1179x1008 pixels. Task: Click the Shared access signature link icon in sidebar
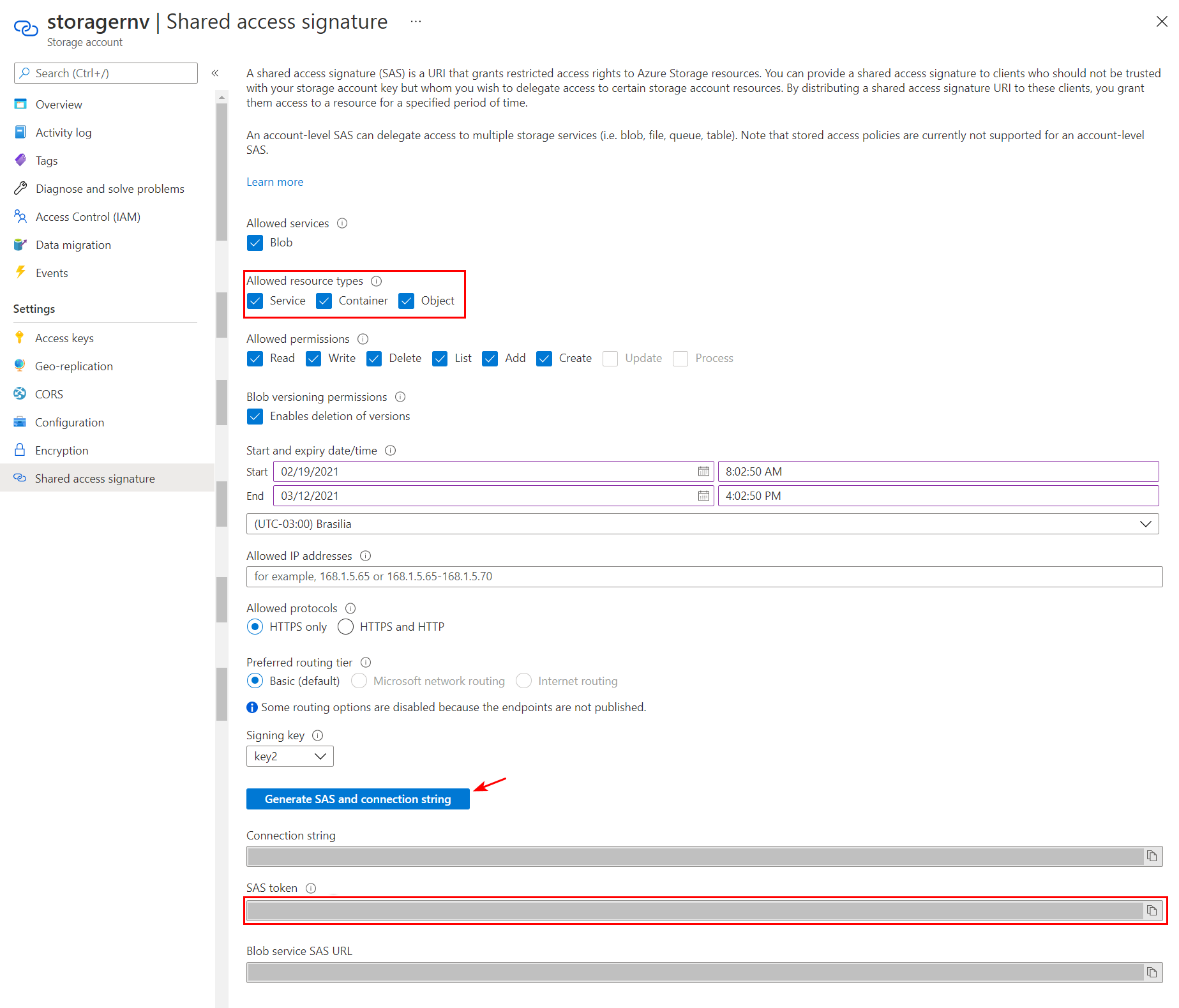point(20,478)
